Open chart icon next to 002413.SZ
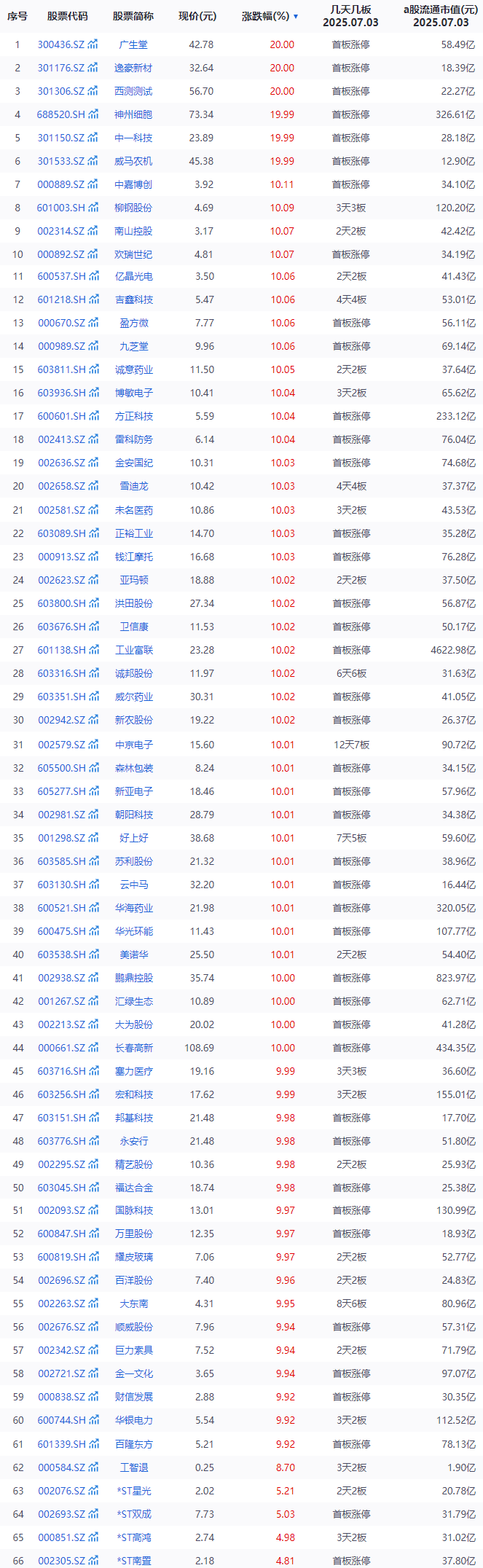Viewport: 483px width, 1568px height. tap(93, 439)
